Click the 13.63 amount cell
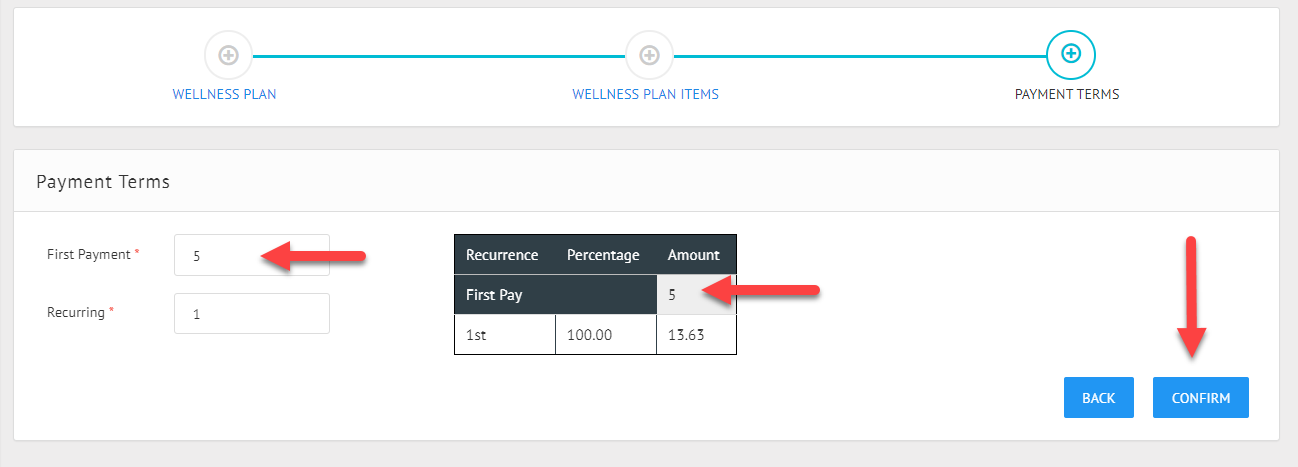Image resolution: width=1298 pixels, height=467 pixels. tap(696, 335)
